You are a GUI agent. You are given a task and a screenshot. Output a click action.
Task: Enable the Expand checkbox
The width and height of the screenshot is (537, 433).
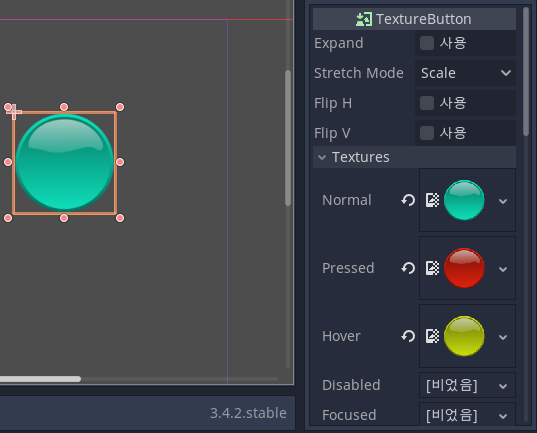coord(427,43)
